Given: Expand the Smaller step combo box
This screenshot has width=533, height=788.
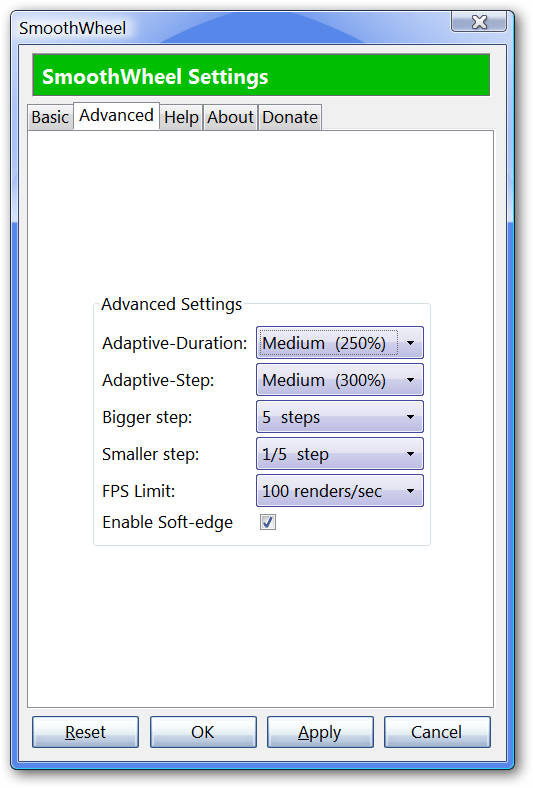Looking at the screenshot, I should click(340, 454).
